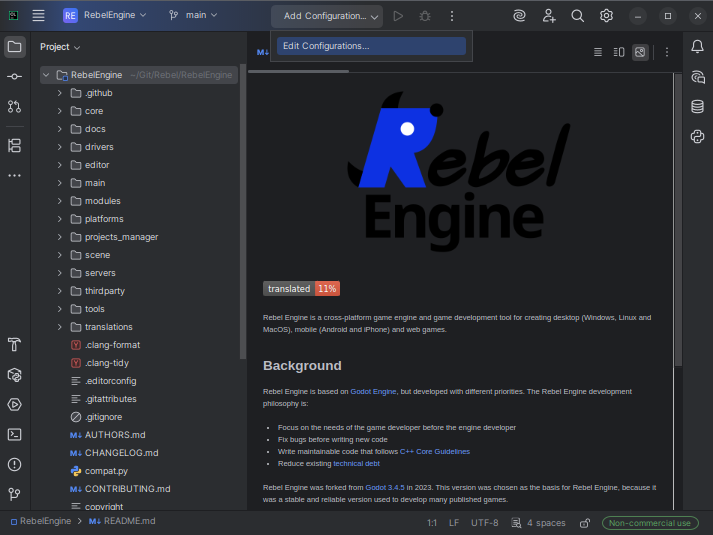Collapse the RebelEngine root folder
The image size is (713, 535).
46,75
